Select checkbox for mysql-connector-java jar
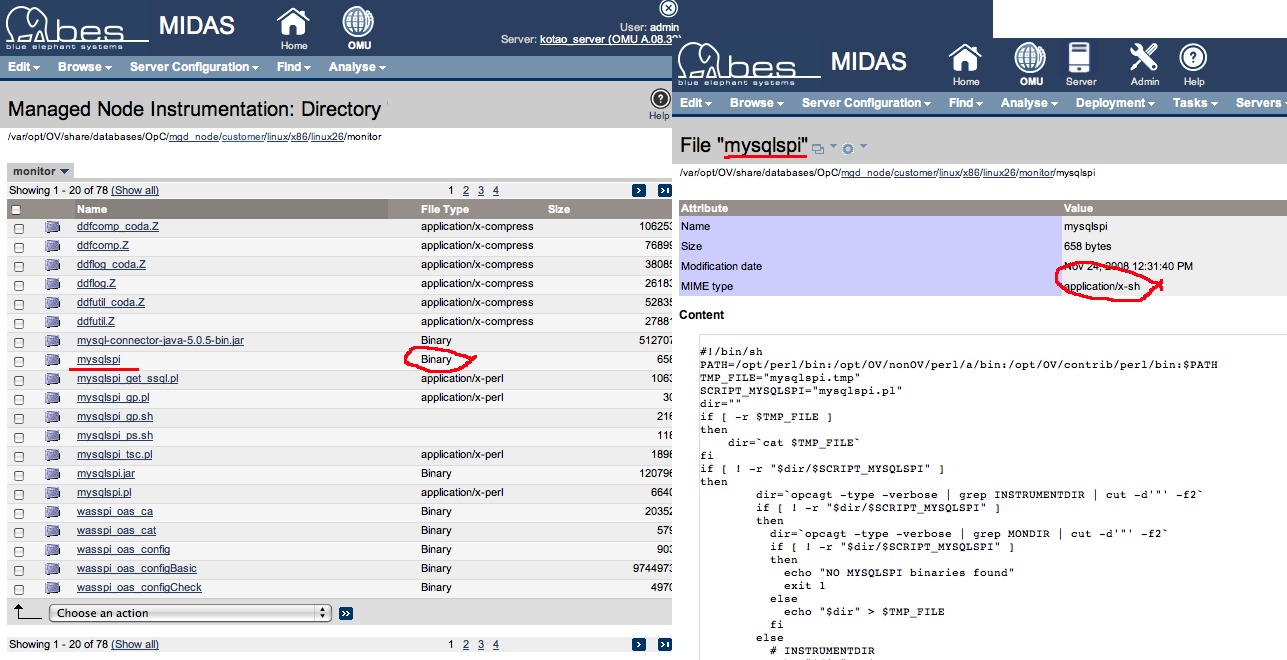Viewport: 1287px width, 660px height. (18, 342)
